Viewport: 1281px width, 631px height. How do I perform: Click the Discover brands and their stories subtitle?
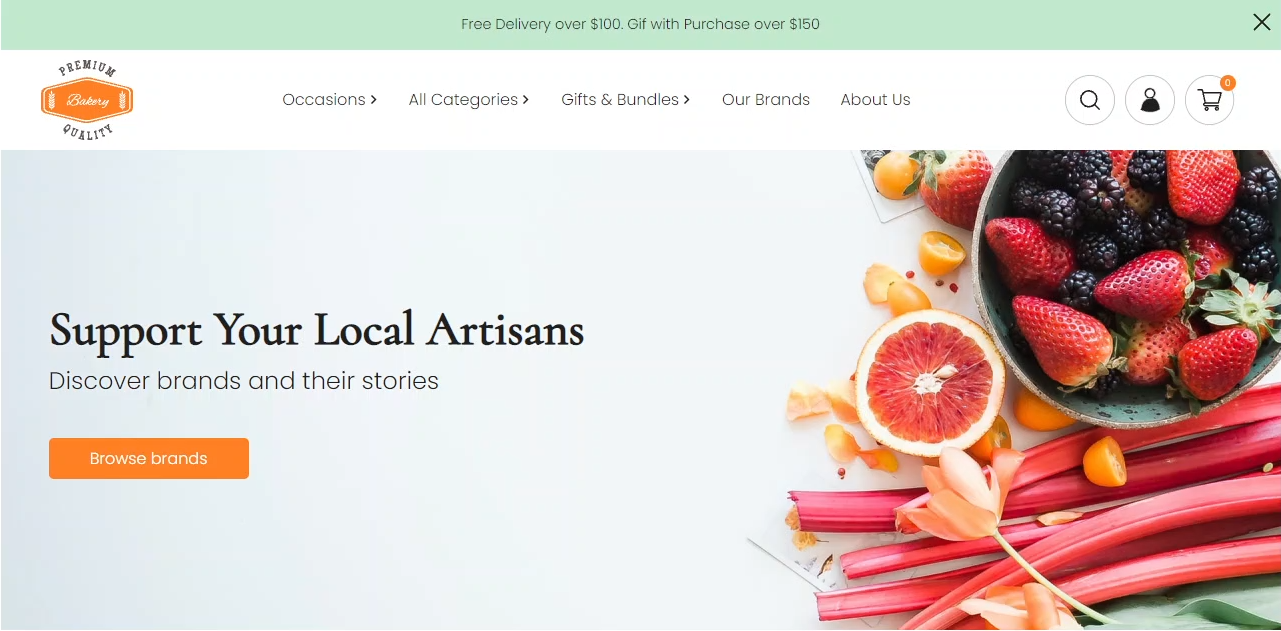point(244,381)
